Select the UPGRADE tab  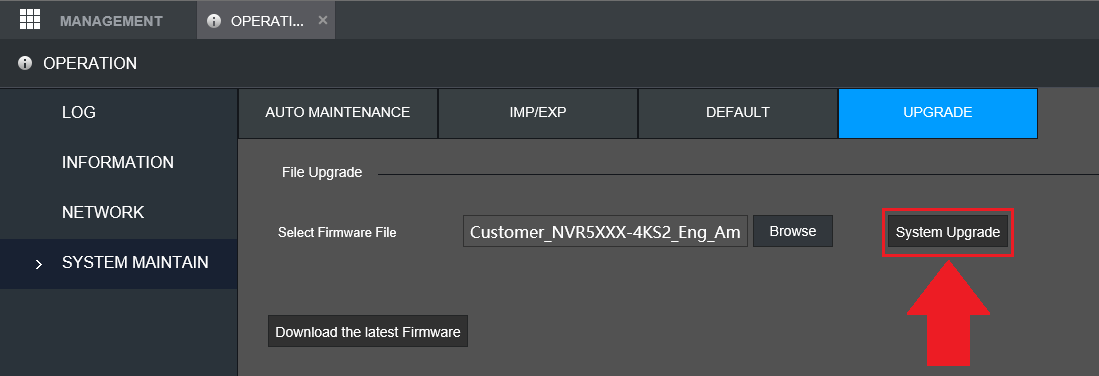pos(938,113)
